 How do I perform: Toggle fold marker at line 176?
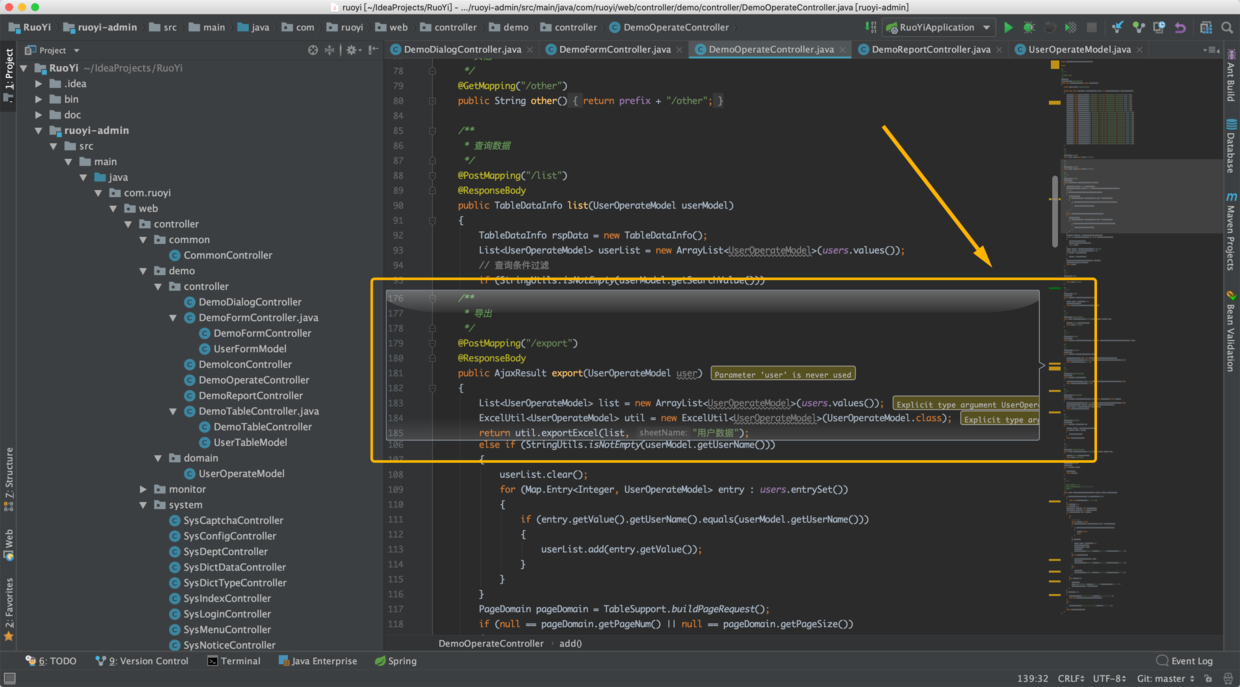click(x=432, y=298)
